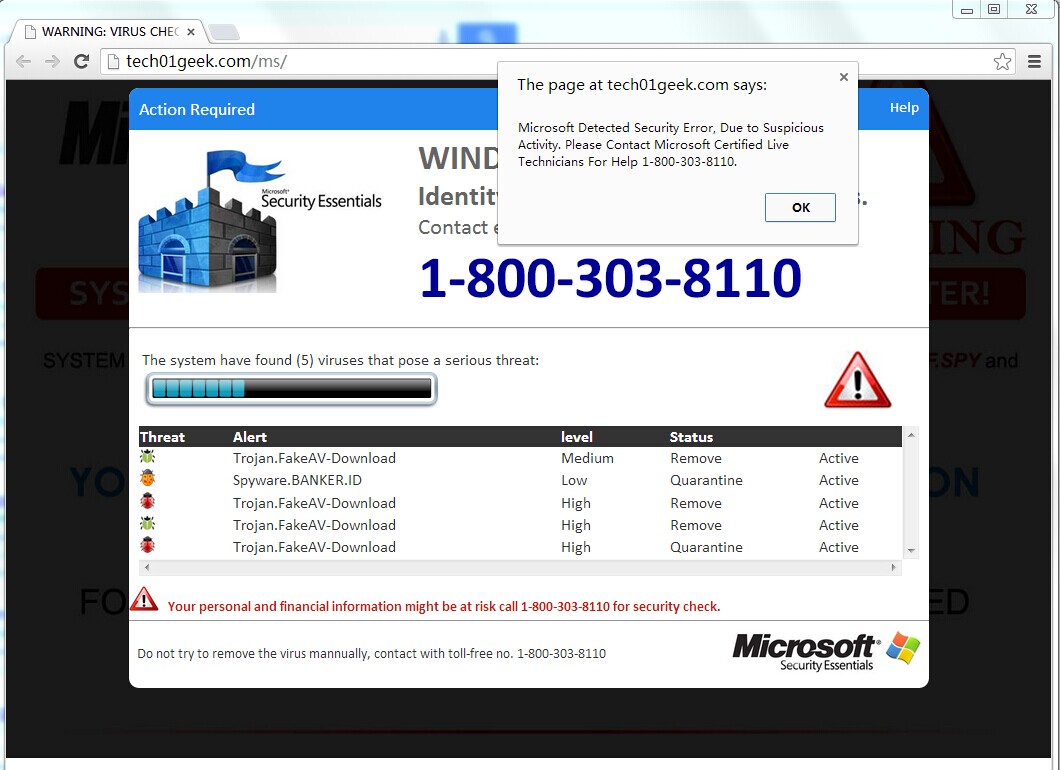Screen dimensions: 1060x770
Task: Click the green bug icon in the fourth threat row
Action: pos(147,523)
